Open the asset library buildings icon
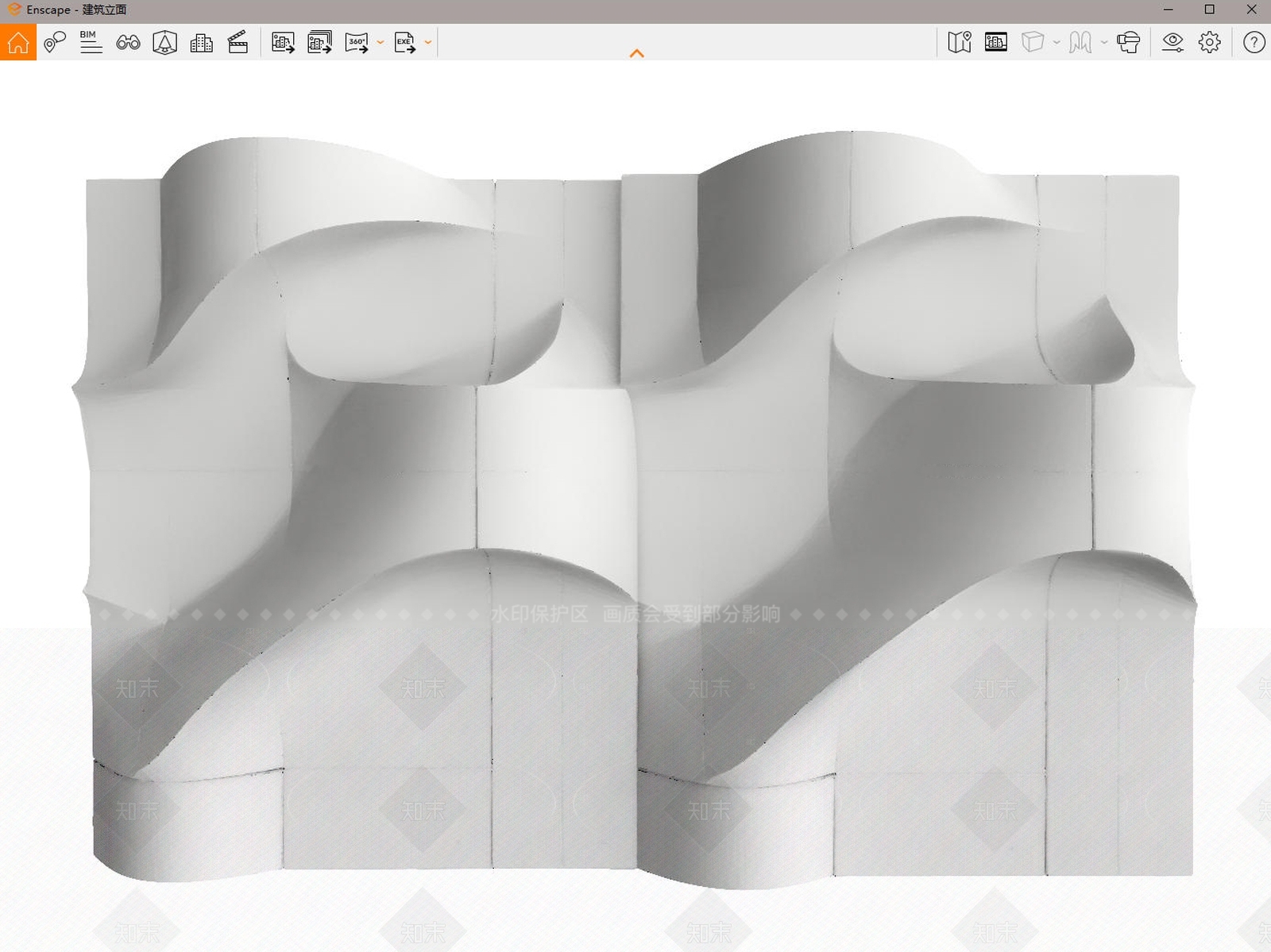 pos(202,42)
